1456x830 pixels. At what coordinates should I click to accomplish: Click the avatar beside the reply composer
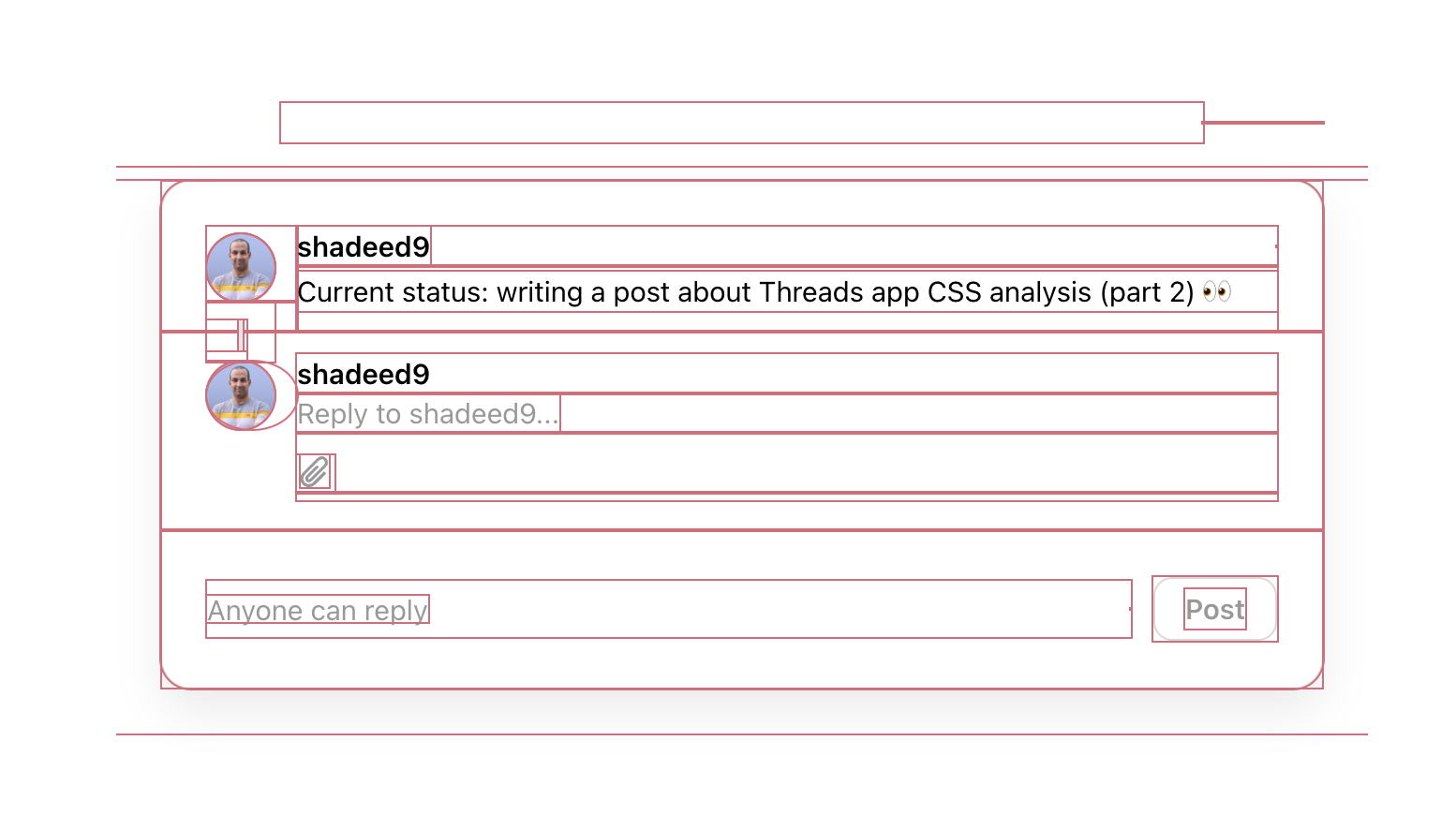tap(241, 395)
